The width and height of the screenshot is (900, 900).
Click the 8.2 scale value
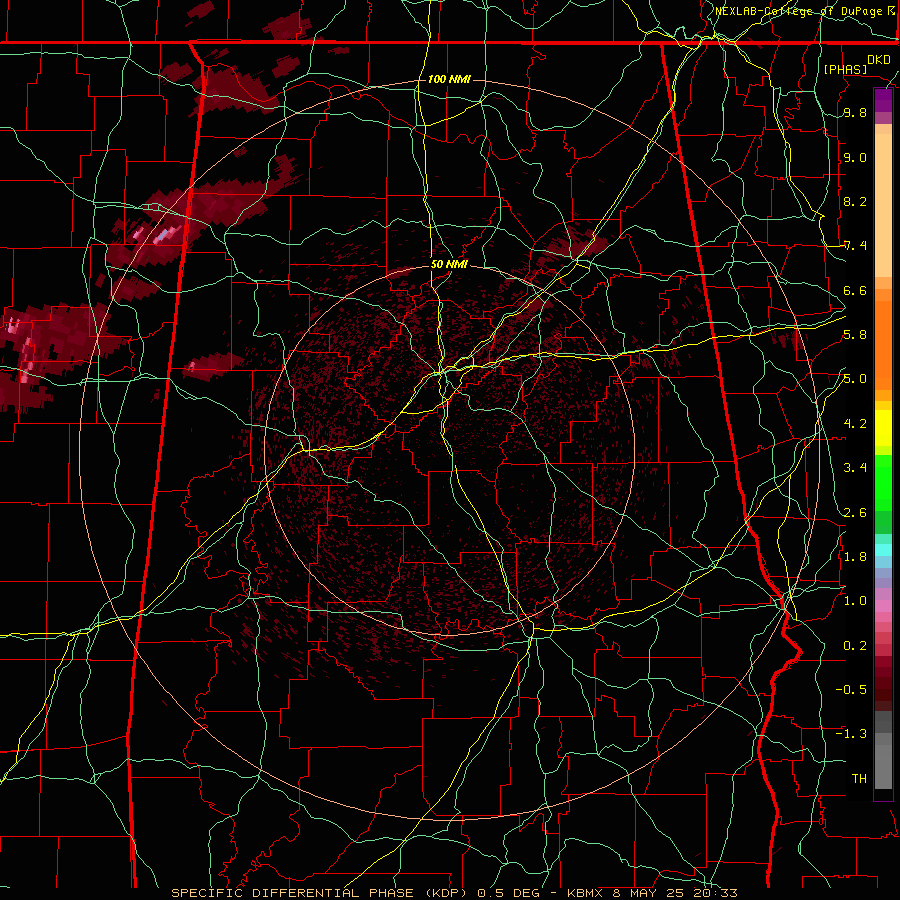[855, 201]
